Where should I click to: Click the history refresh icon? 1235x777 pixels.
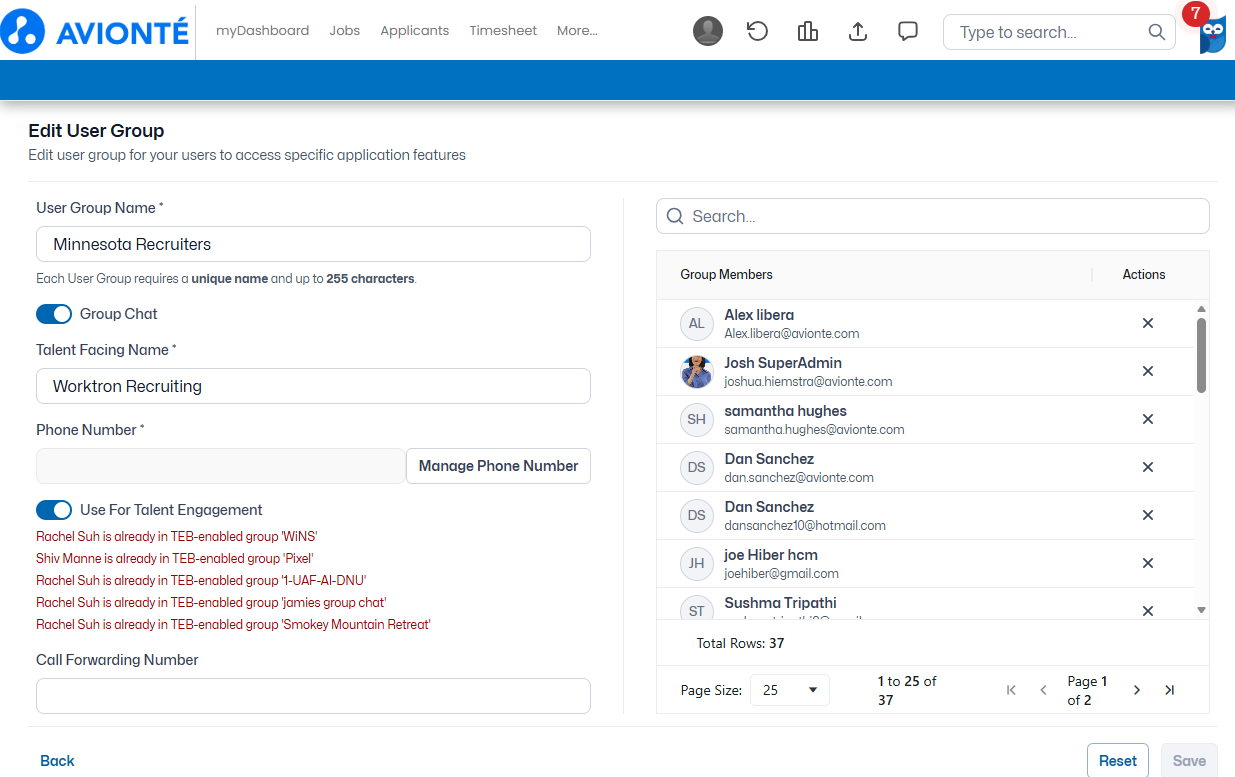pyautogui.click(x=758, y=32)
